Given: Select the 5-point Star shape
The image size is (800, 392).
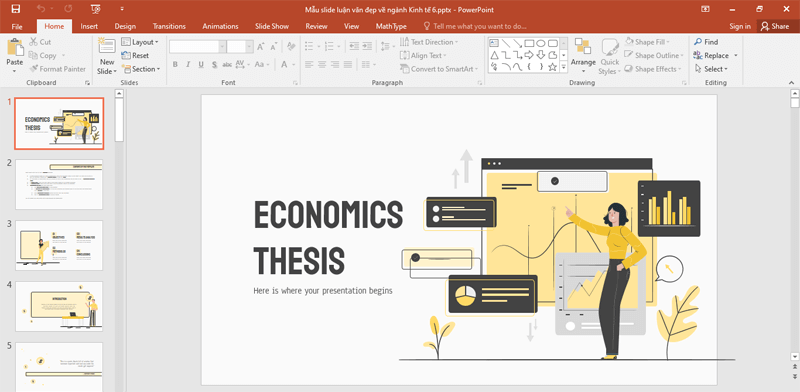Looking at the screenshot, I should coord(553,67).
